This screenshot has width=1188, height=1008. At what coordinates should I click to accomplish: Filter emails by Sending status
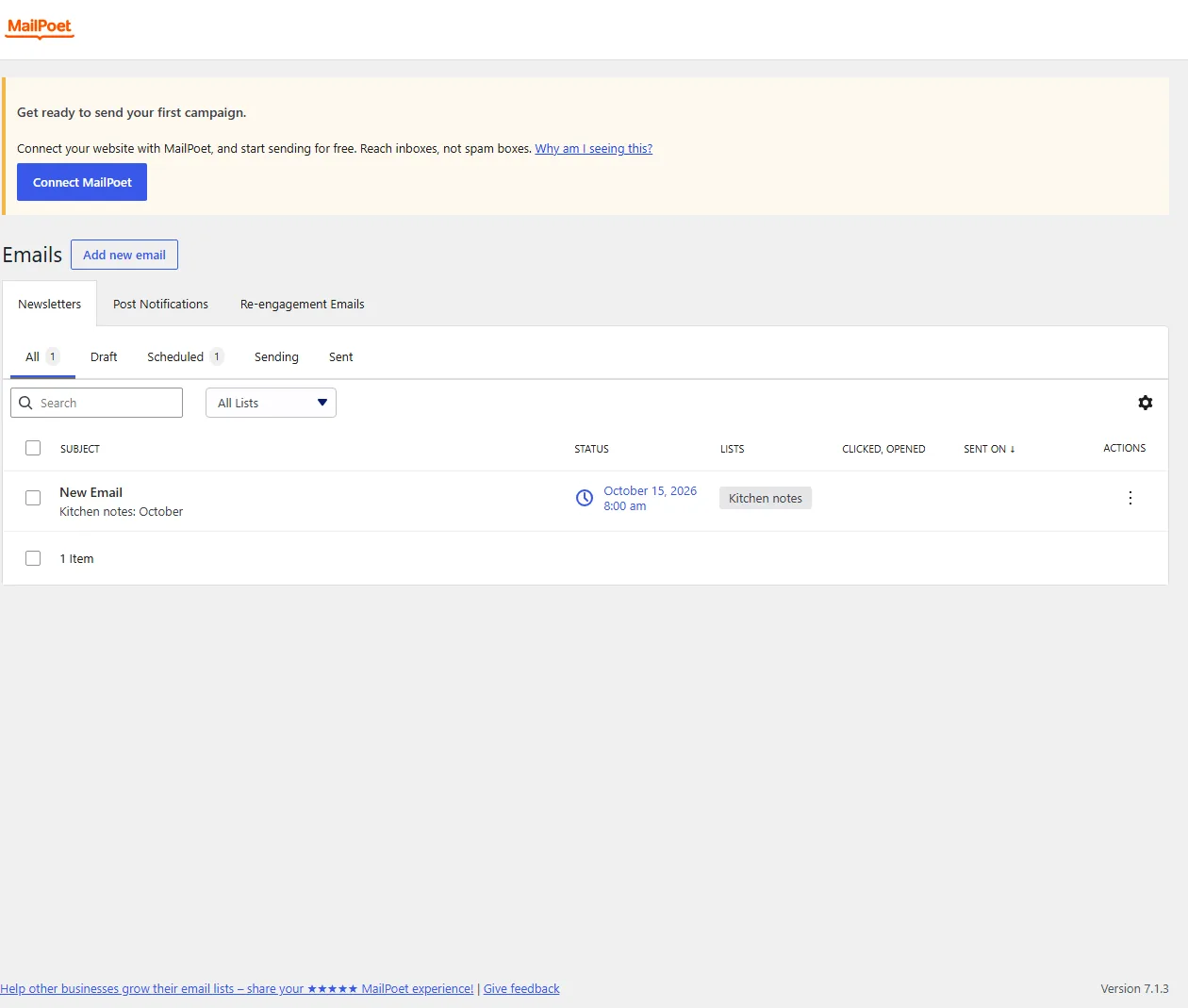coord(276,356)
